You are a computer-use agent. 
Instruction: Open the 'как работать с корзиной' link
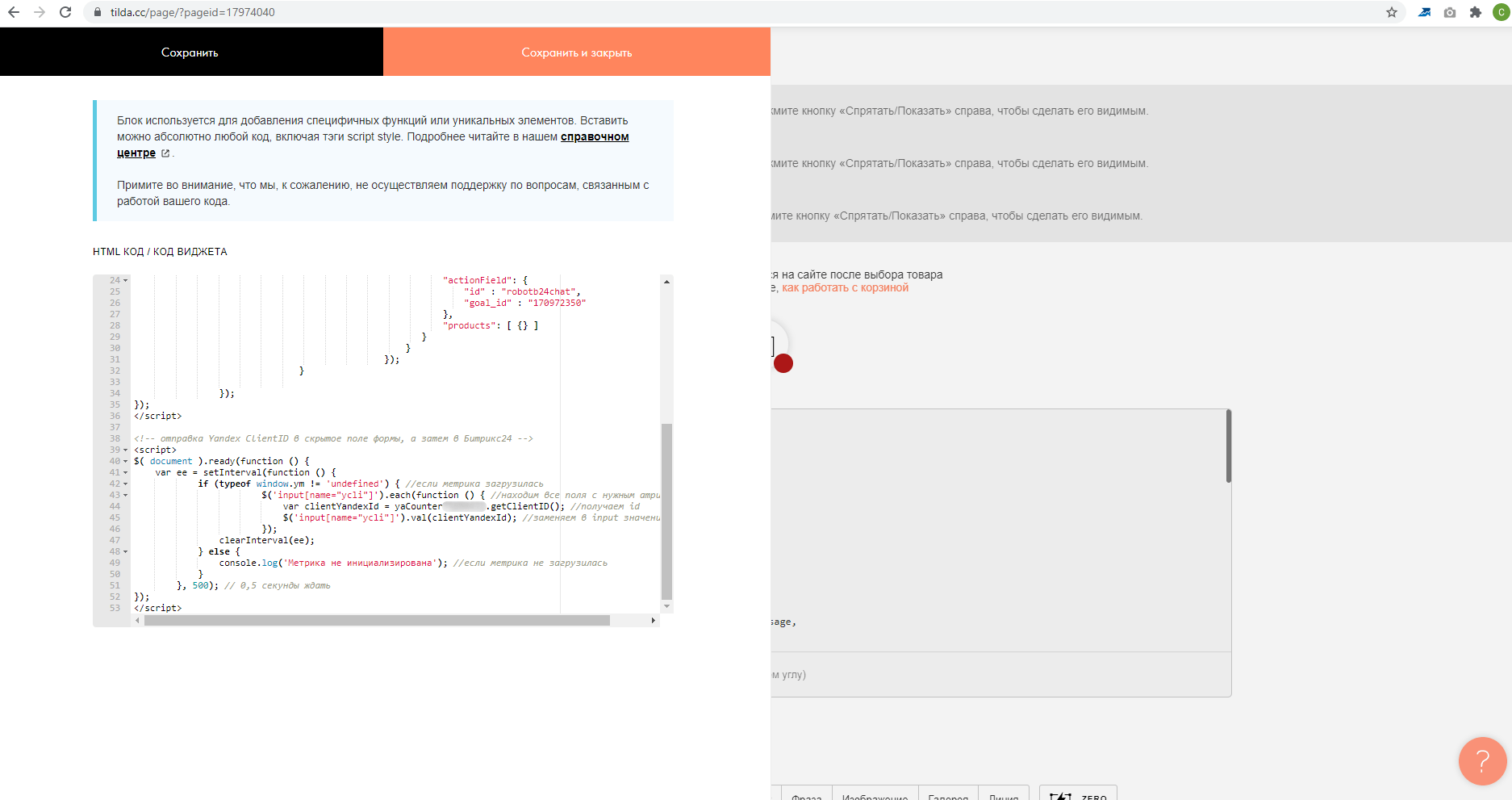coord(845,287)
